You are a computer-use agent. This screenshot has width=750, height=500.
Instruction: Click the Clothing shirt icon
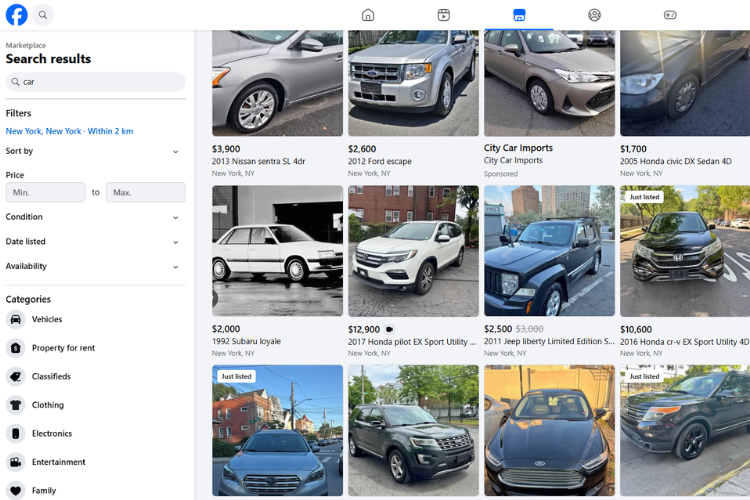pyautogui.click(x=15, y=405)
